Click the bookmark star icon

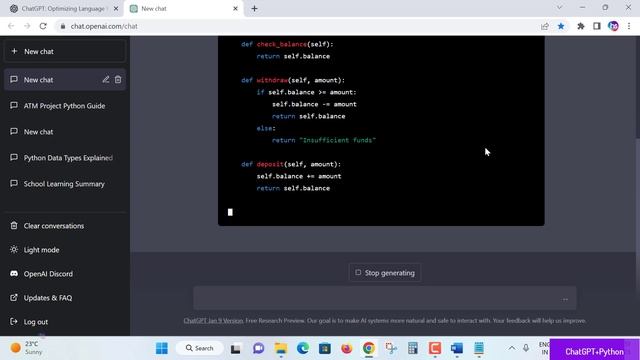coord(561,26)
